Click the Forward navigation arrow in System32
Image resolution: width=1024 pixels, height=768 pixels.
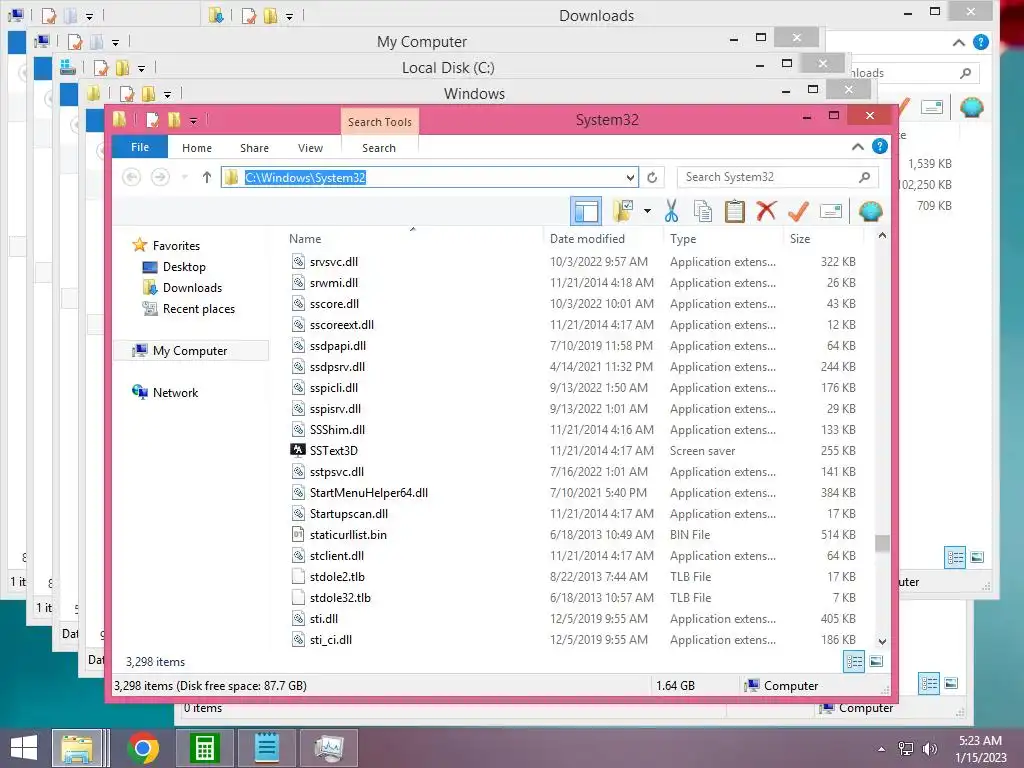[160, 177]
